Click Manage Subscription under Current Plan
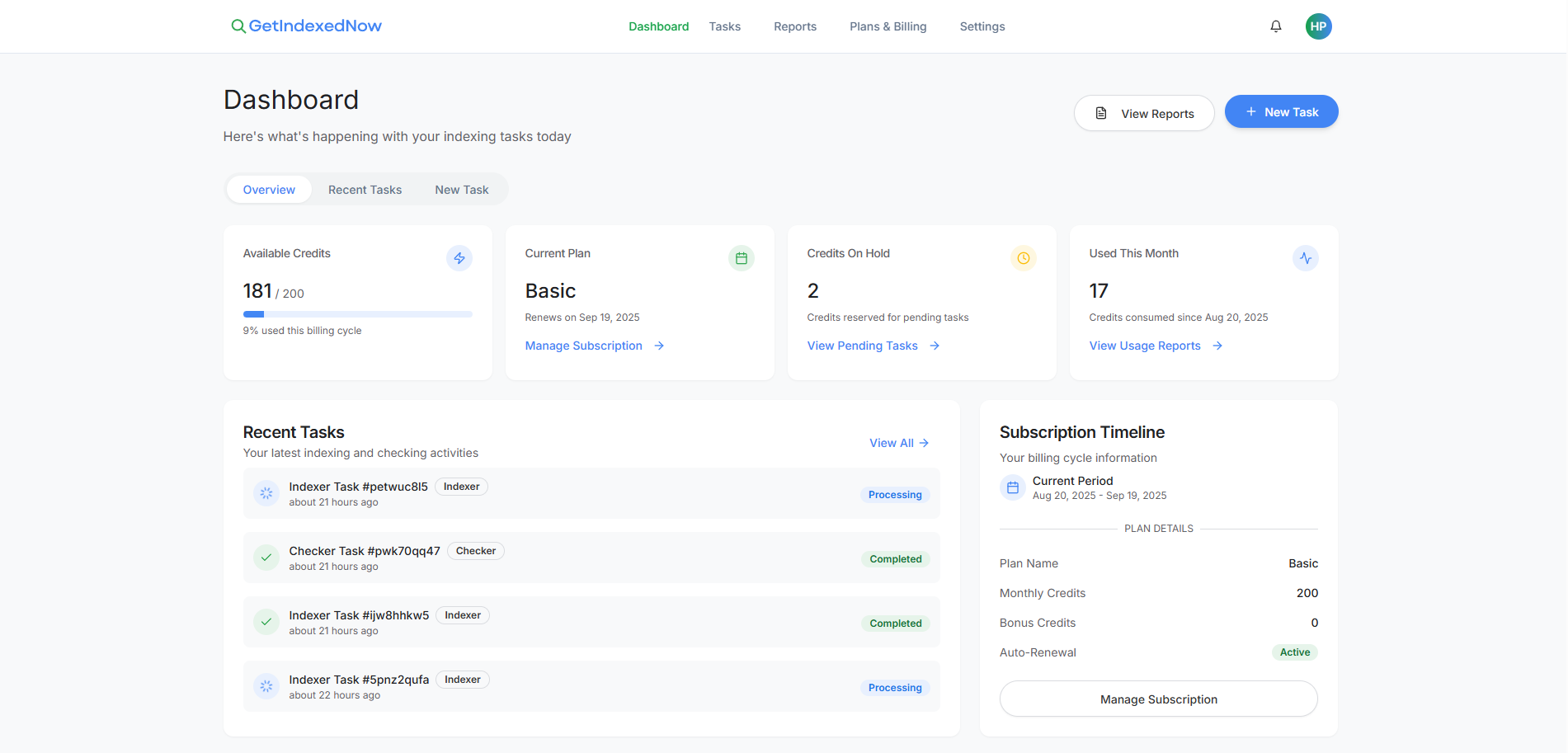The image size is (1568, 753). [583, 345]
